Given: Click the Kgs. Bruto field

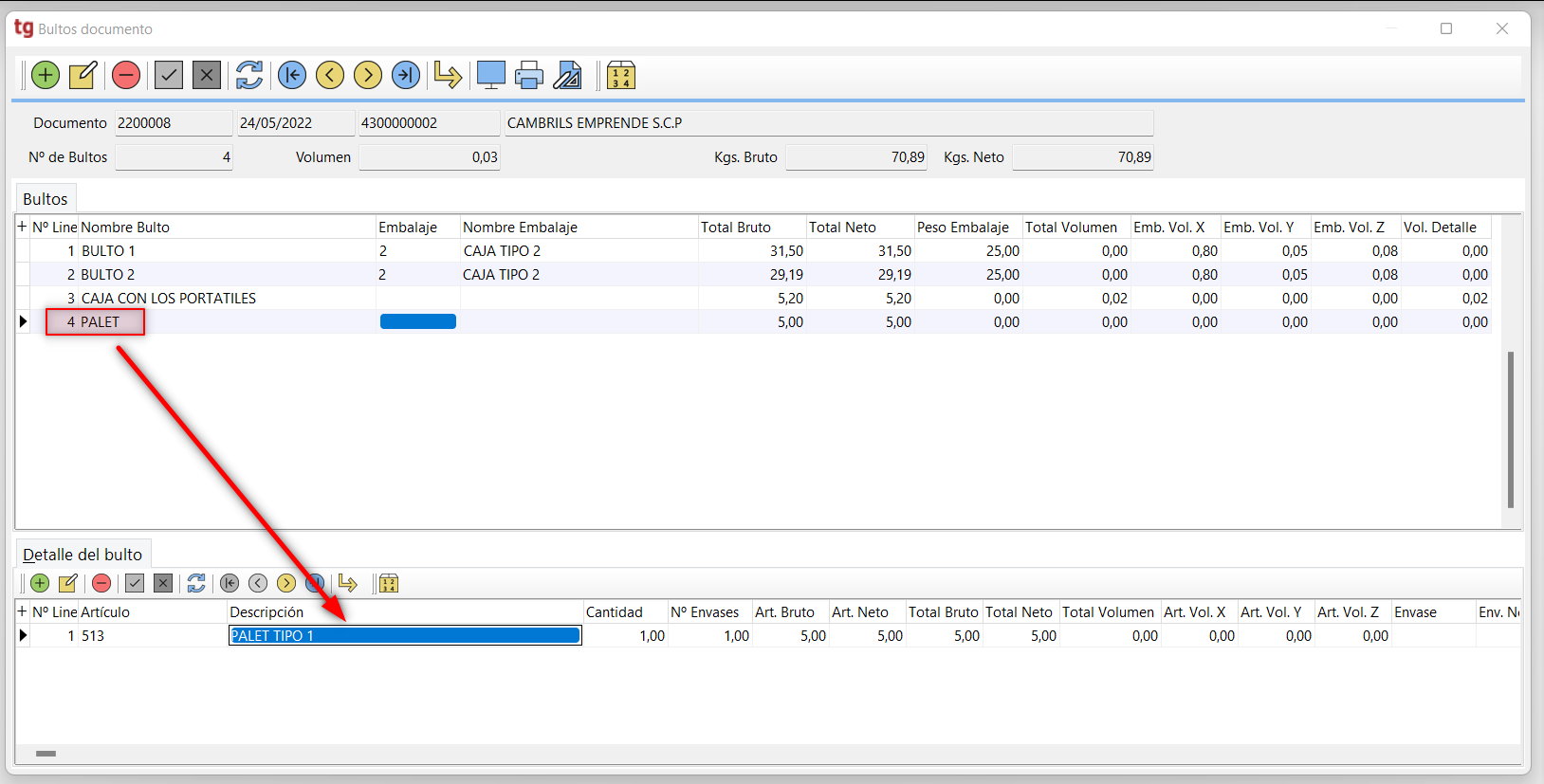Looking at the screenshot, I should tap(855, 157).
